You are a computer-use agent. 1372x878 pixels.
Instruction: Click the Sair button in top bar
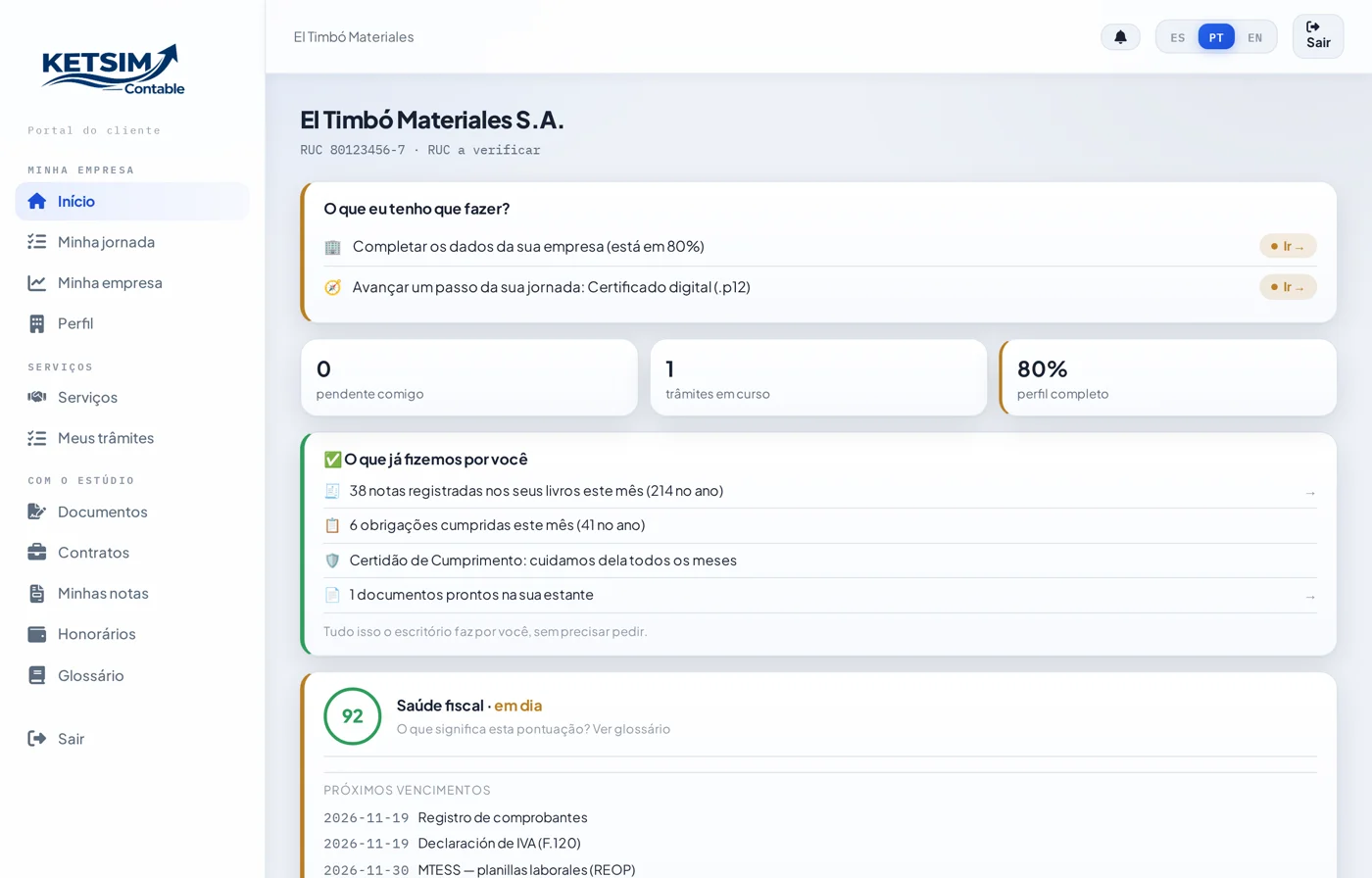pyautogui.click(x=1318, y=36)
